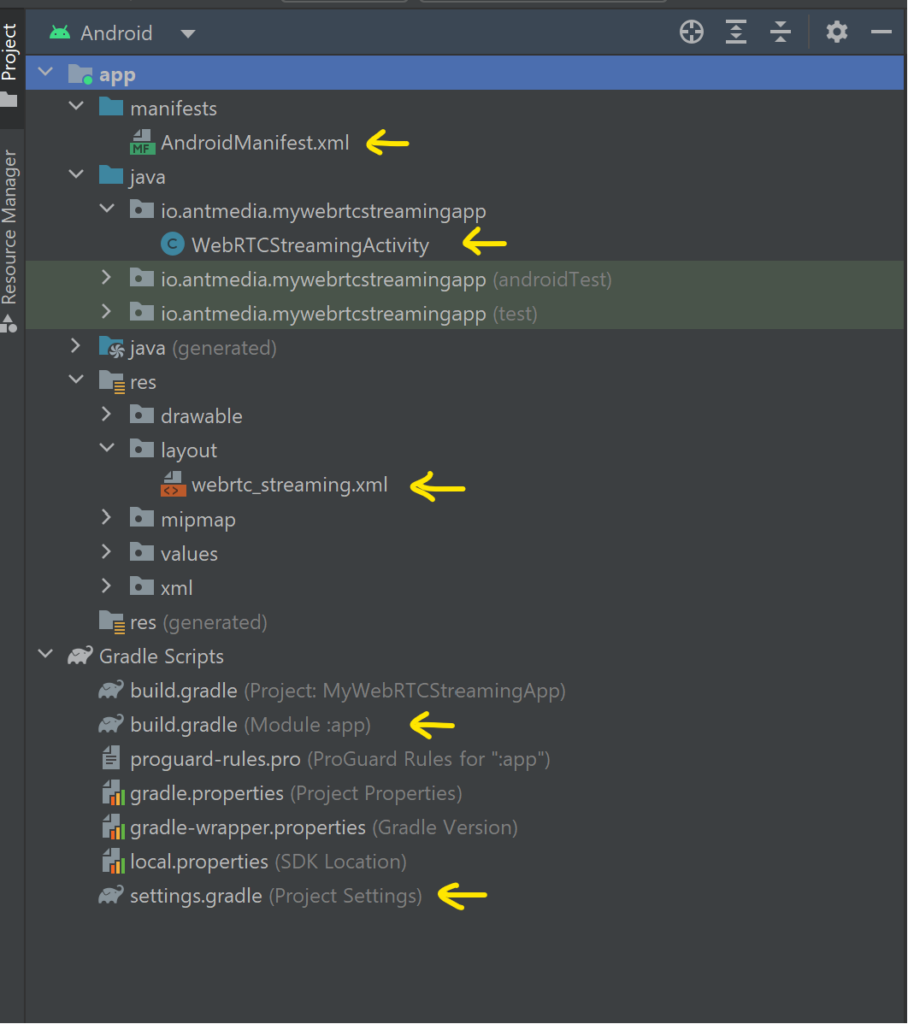
Task: Collapse the manifests folder
Action: [76, 105]
